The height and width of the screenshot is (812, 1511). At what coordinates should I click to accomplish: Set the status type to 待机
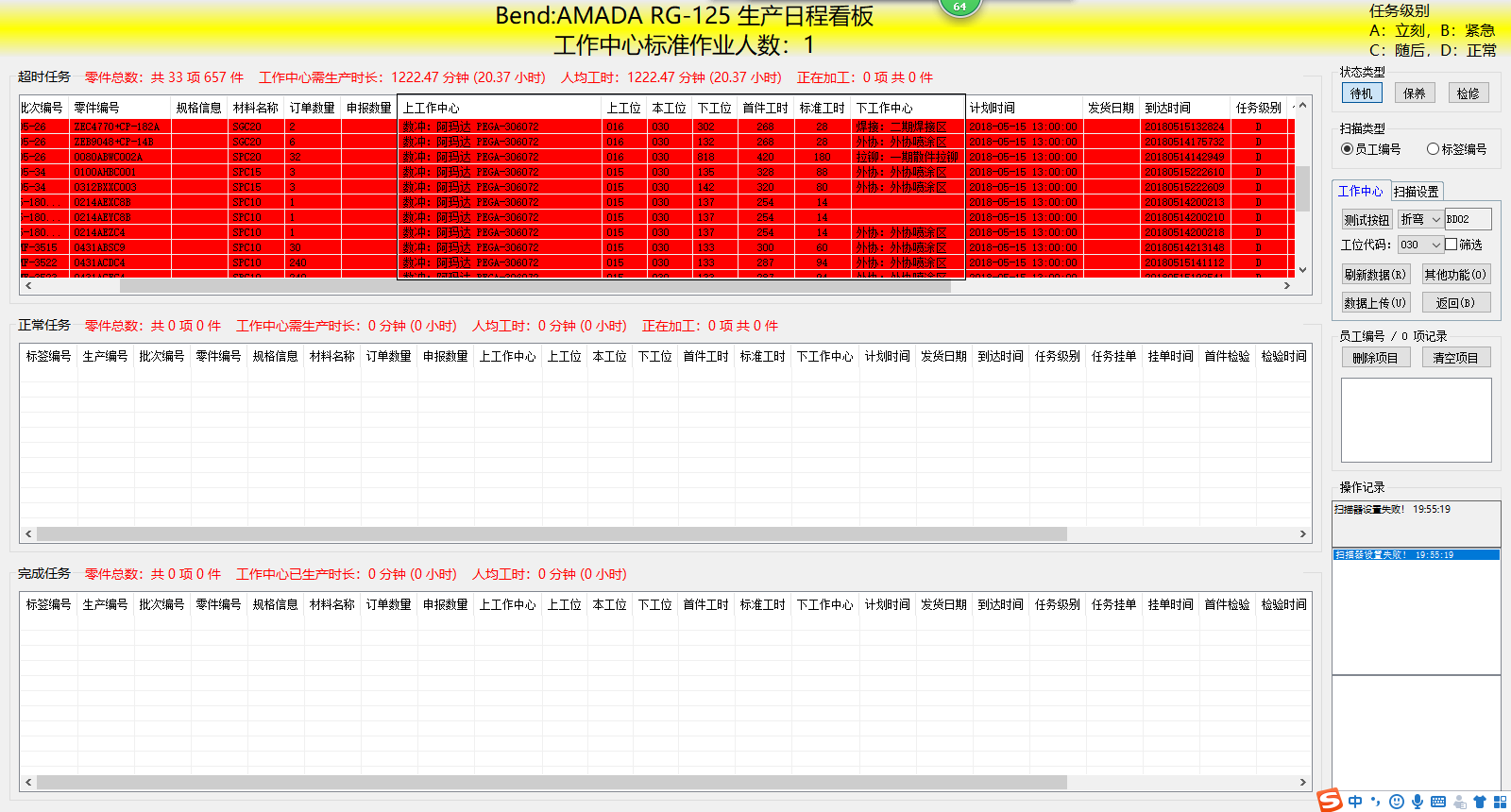point(1362,93)
